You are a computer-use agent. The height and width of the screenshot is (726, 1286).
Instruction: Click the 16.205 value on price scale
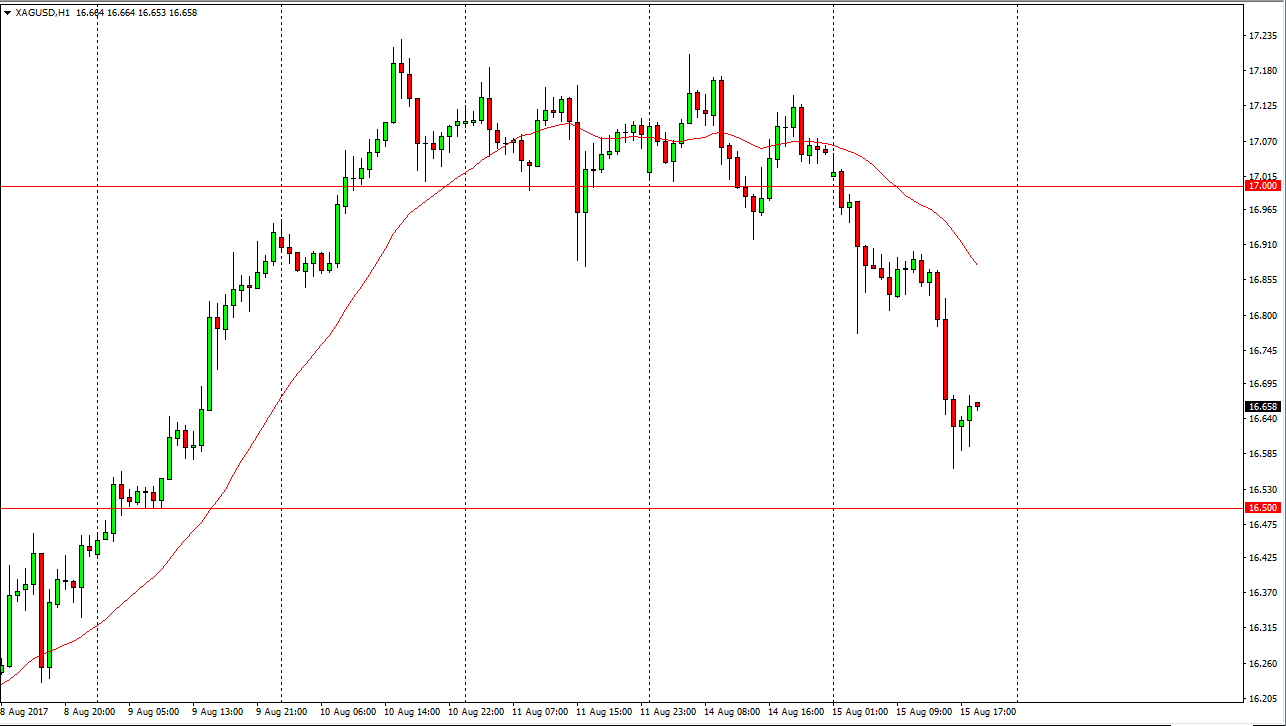point(1261,699)
